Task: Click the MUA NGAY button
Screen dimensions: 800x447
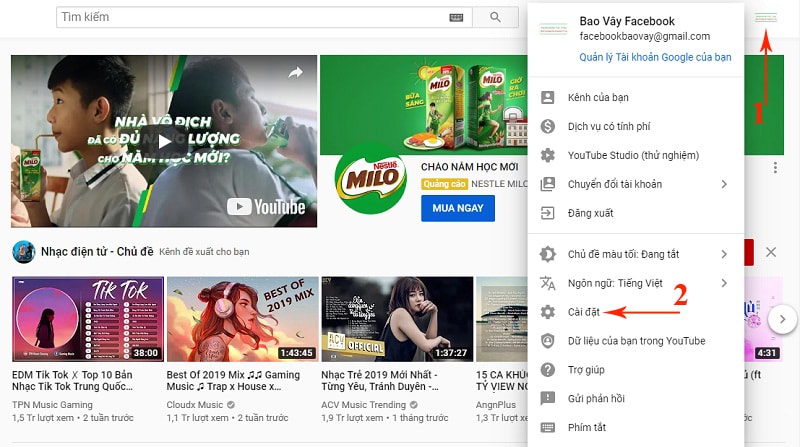Action: (x=458, y=208)
